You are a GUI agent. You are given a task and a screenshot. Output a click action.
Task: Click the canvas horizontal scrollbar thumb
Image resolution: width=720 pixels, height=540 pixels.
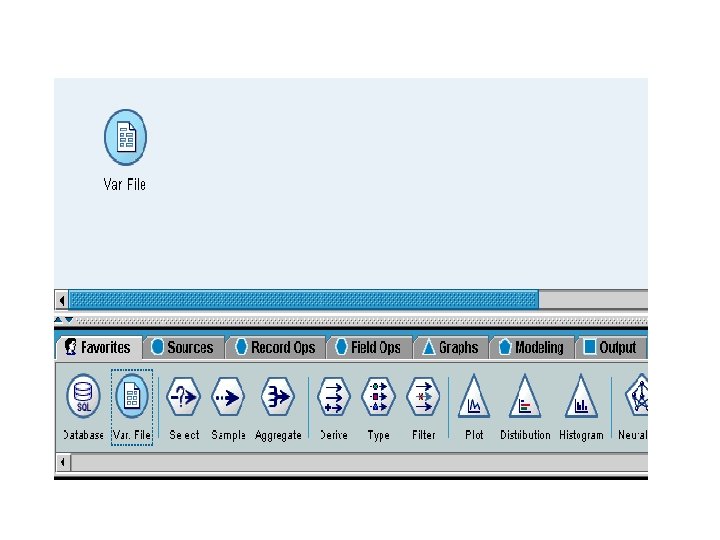[304, 300]
